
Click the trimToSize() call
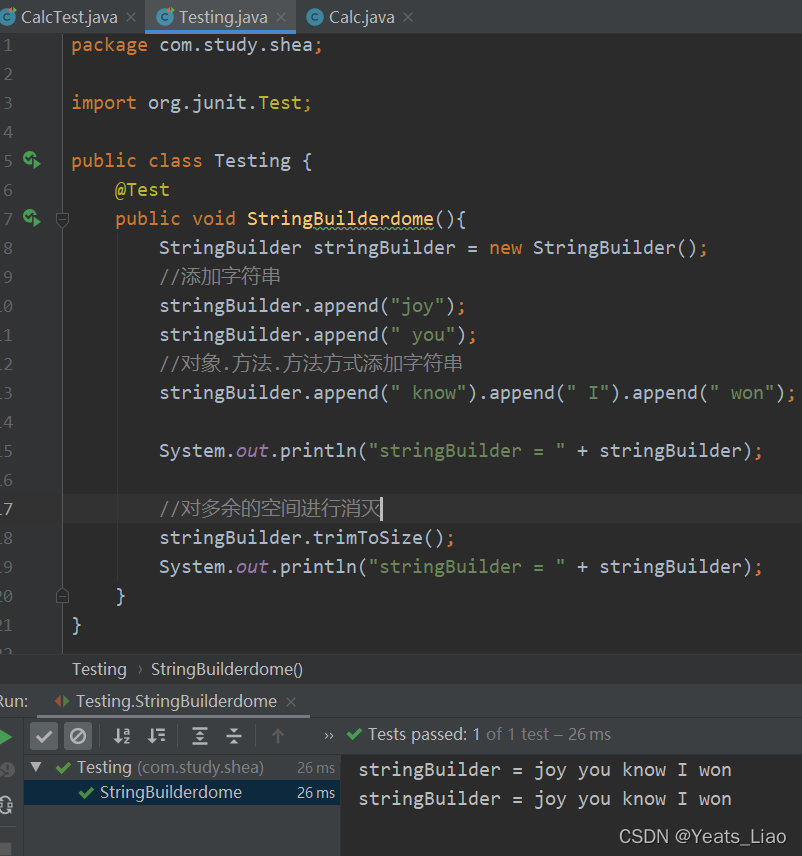378,538
